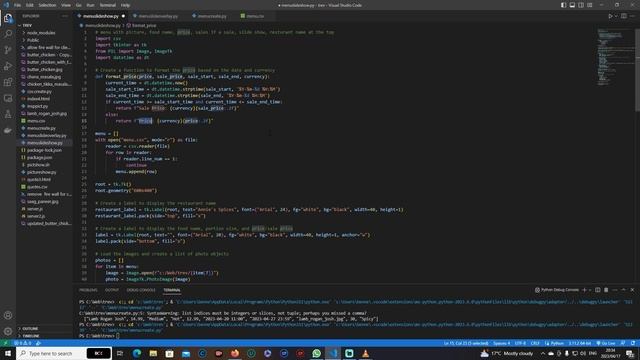Open the Selection menu
The image size is (640, 360).
pyautogui.click(x=47, y=5)
